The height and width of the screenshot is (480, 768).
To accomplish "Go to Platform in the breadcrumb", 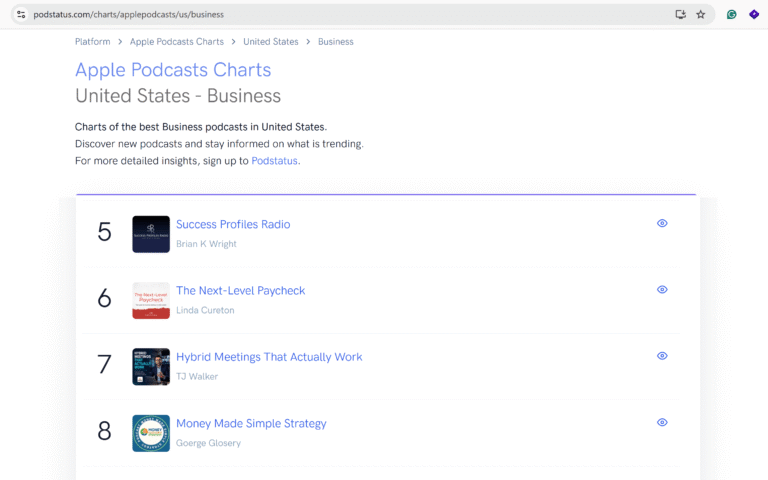I will [x=93, y=42].
